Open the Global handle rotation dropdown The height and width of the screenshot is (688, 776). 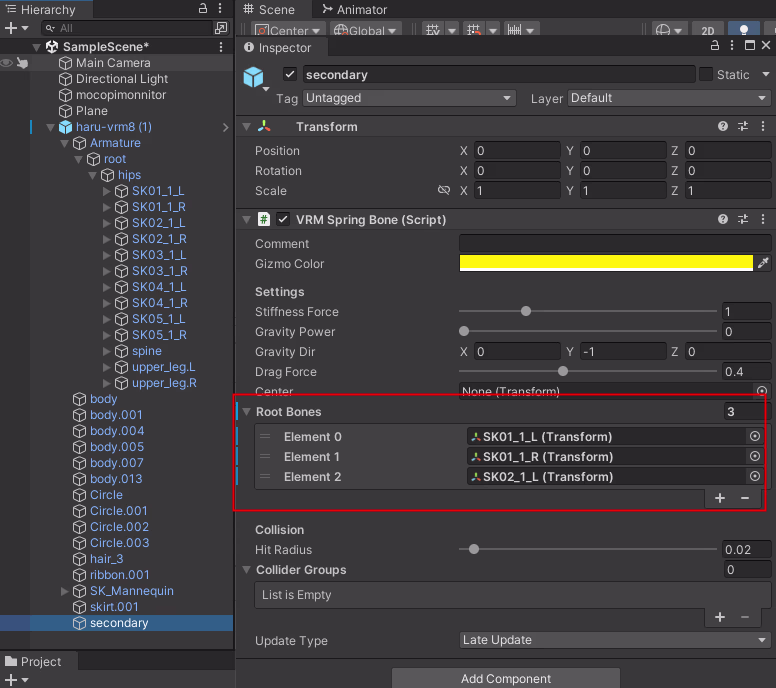tap(366, 30)
